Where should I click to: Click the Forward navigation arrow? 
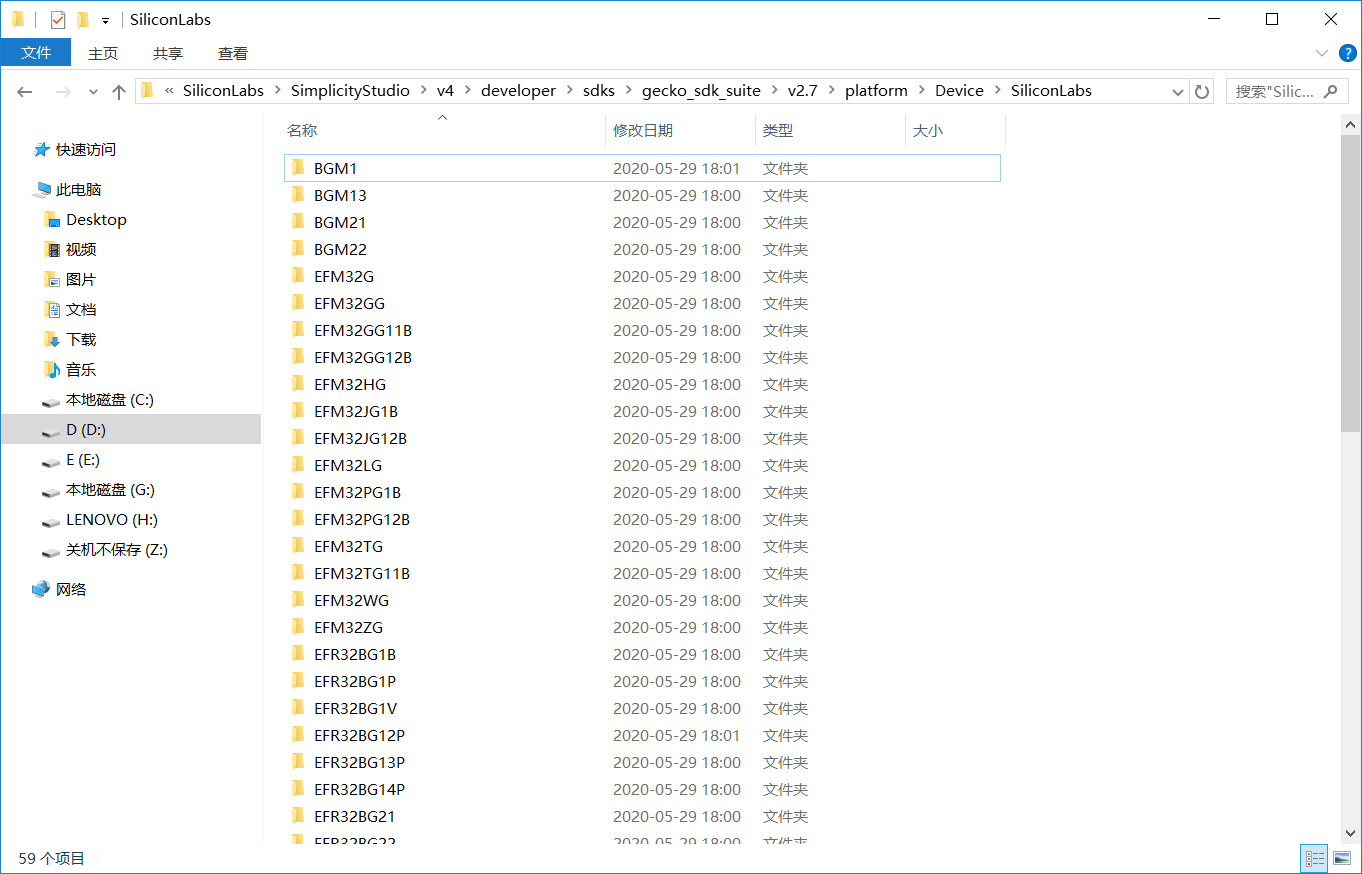63,91
